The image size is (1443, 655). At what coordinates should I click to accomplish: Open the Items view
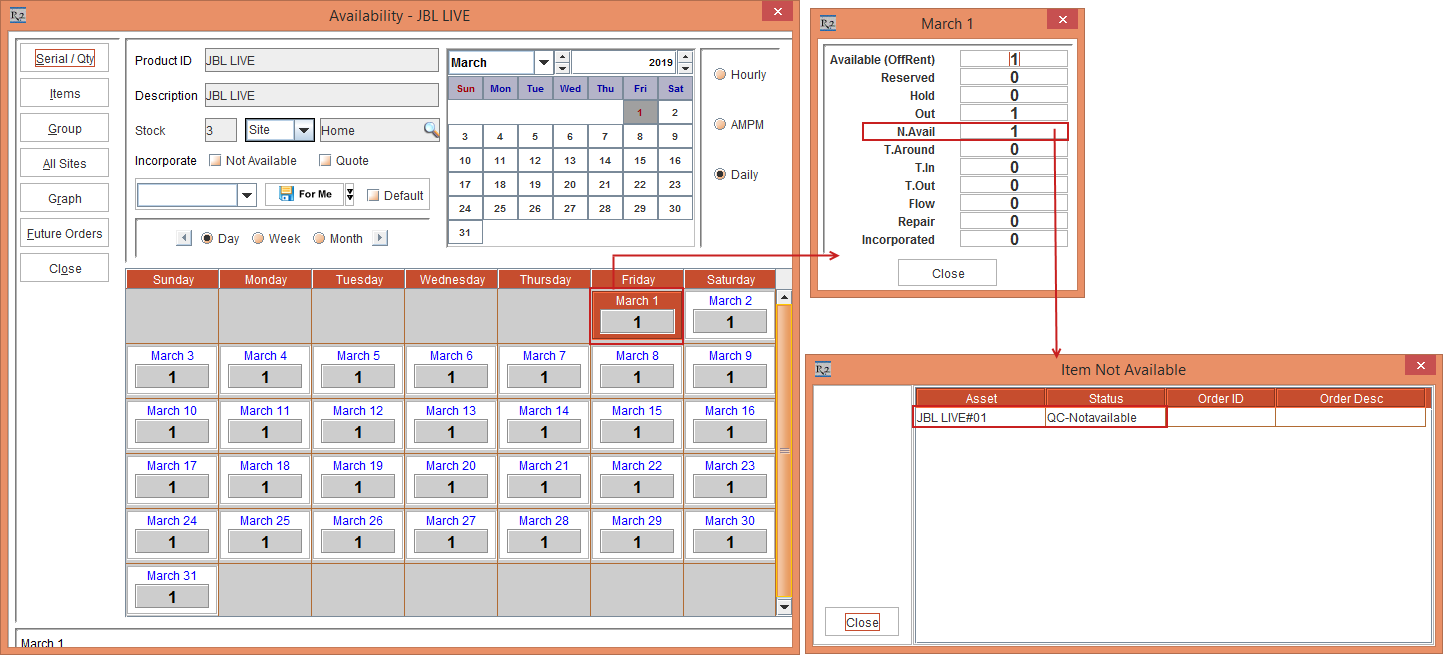pyautogui.click(x=65, y=93)
